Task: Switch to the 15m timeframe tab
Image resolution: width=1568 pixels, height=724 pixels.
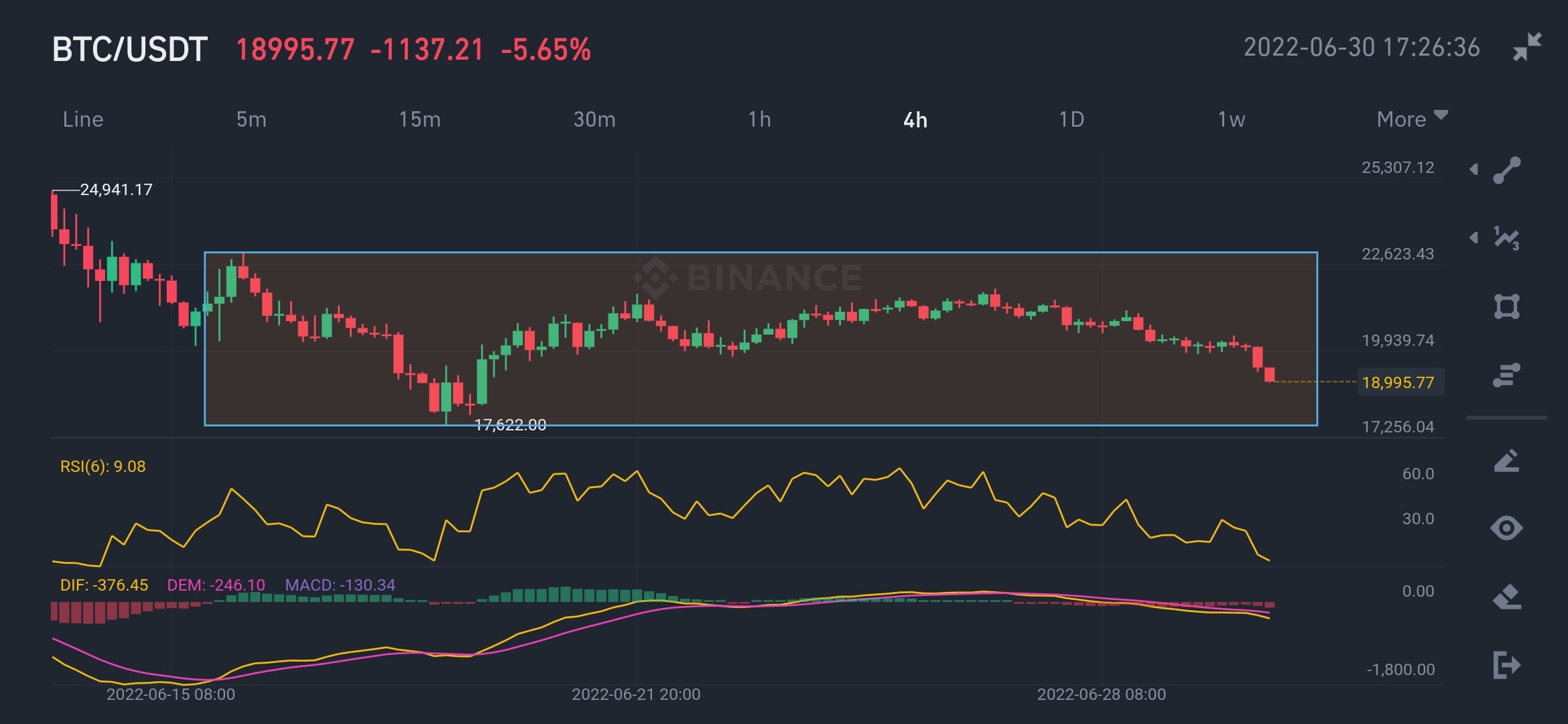Action: (420, 119)
